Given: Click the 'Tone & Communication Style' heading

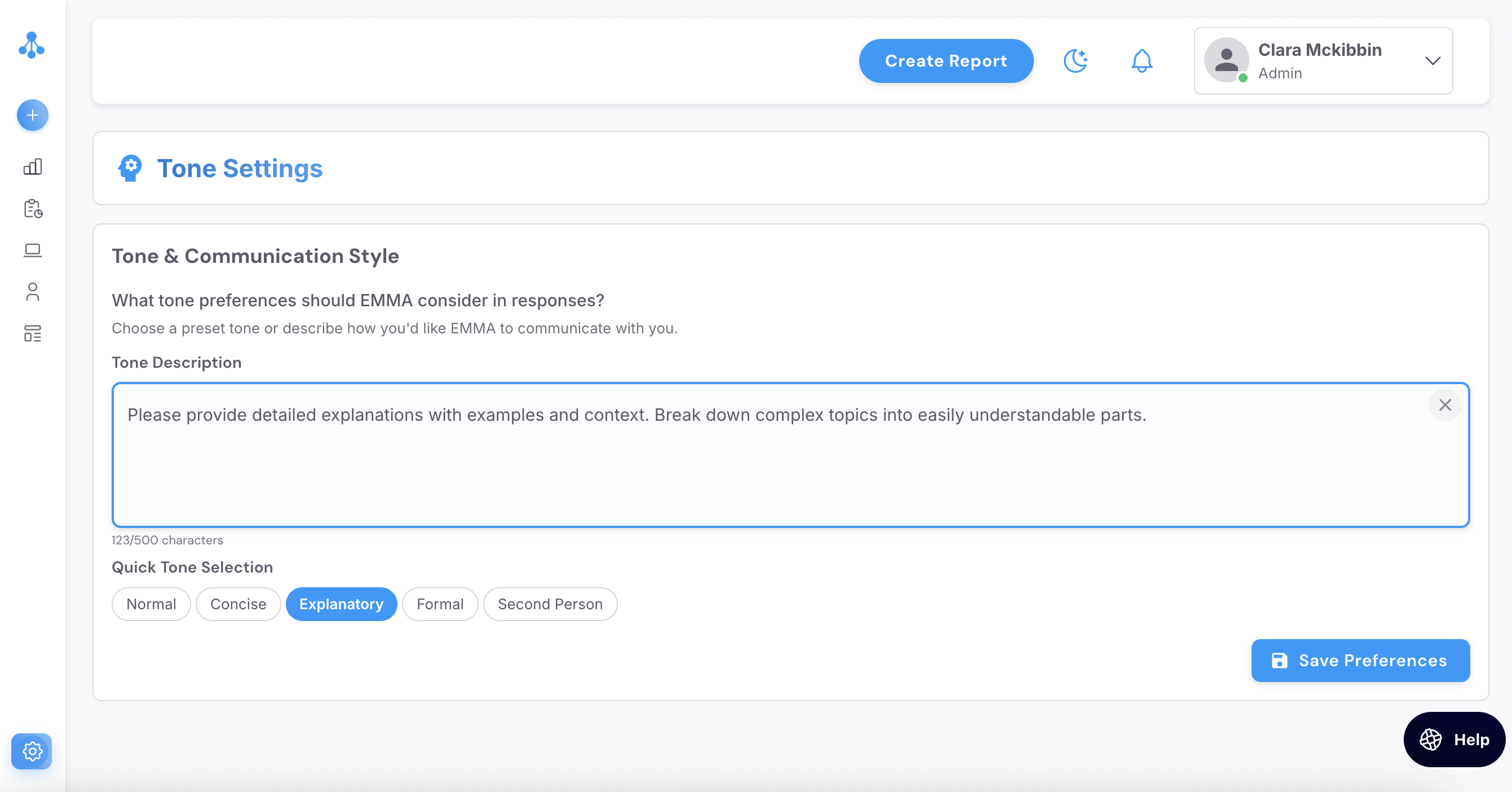Looking at the screenshot, I should 255,256.
